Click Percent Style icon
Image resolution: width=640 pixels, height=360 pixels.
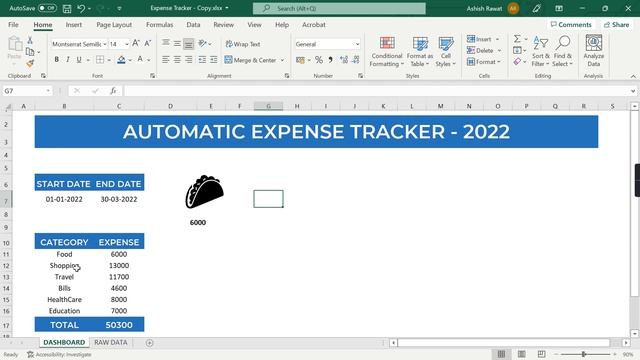point(319,60)
